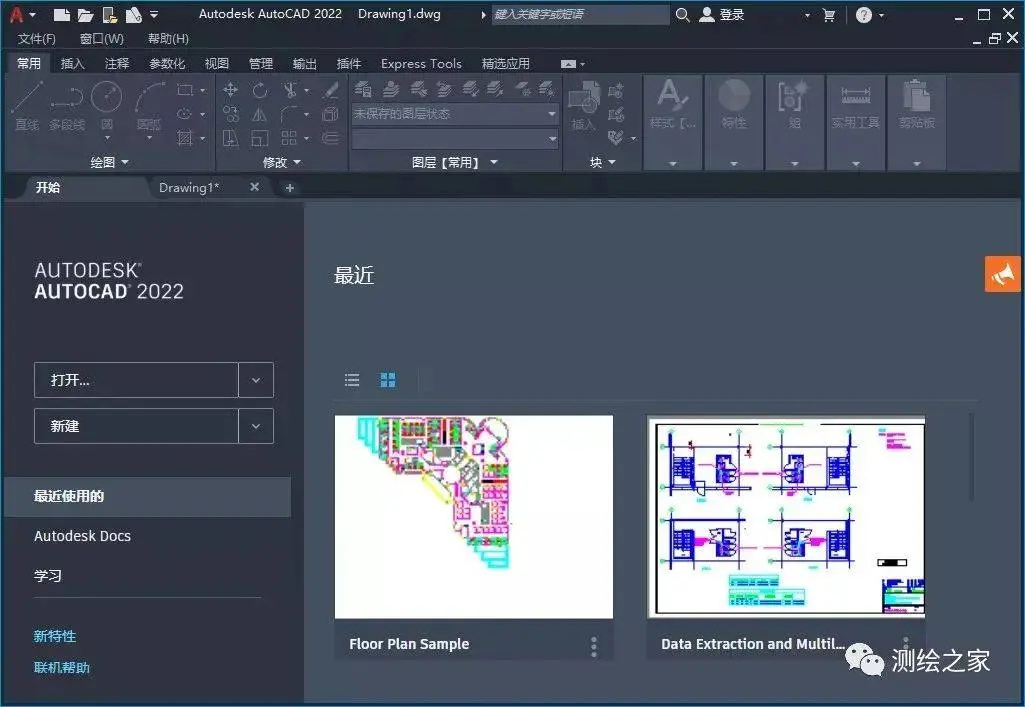The width and height of the screenshot is (1025, 707).
Task: Select the Circle (圆) tool
Action: pos(107,105)
